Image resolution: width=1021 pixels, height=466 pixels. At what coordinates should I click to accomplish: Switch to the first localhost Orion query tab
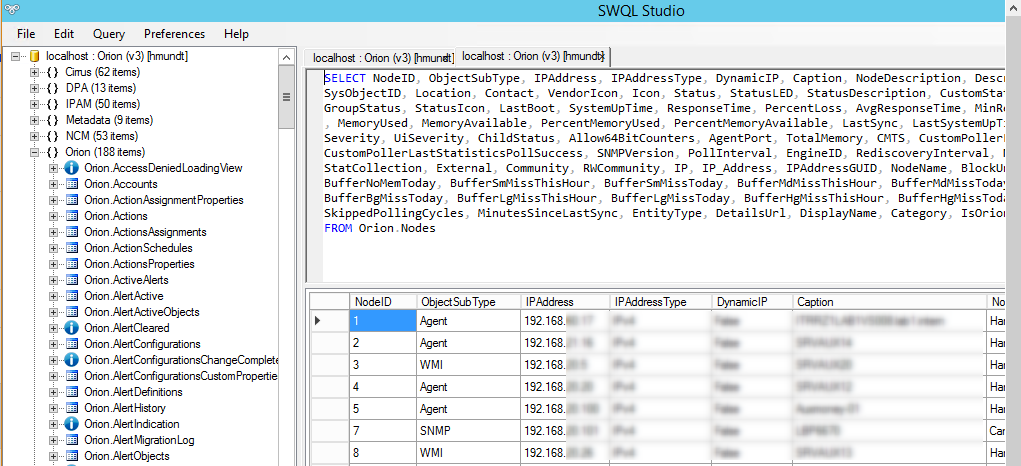click(x=382, y=58)
